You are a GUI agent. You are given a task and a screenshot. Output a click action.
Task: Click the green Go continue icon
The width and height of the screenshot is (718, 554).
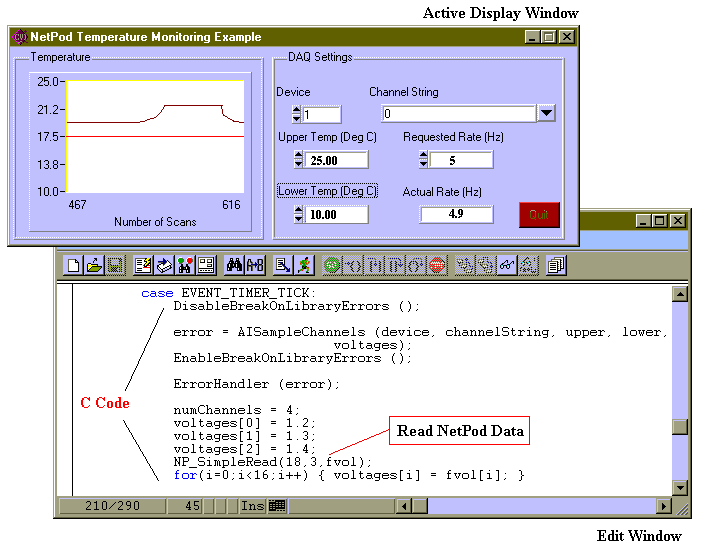pos(332,265)
